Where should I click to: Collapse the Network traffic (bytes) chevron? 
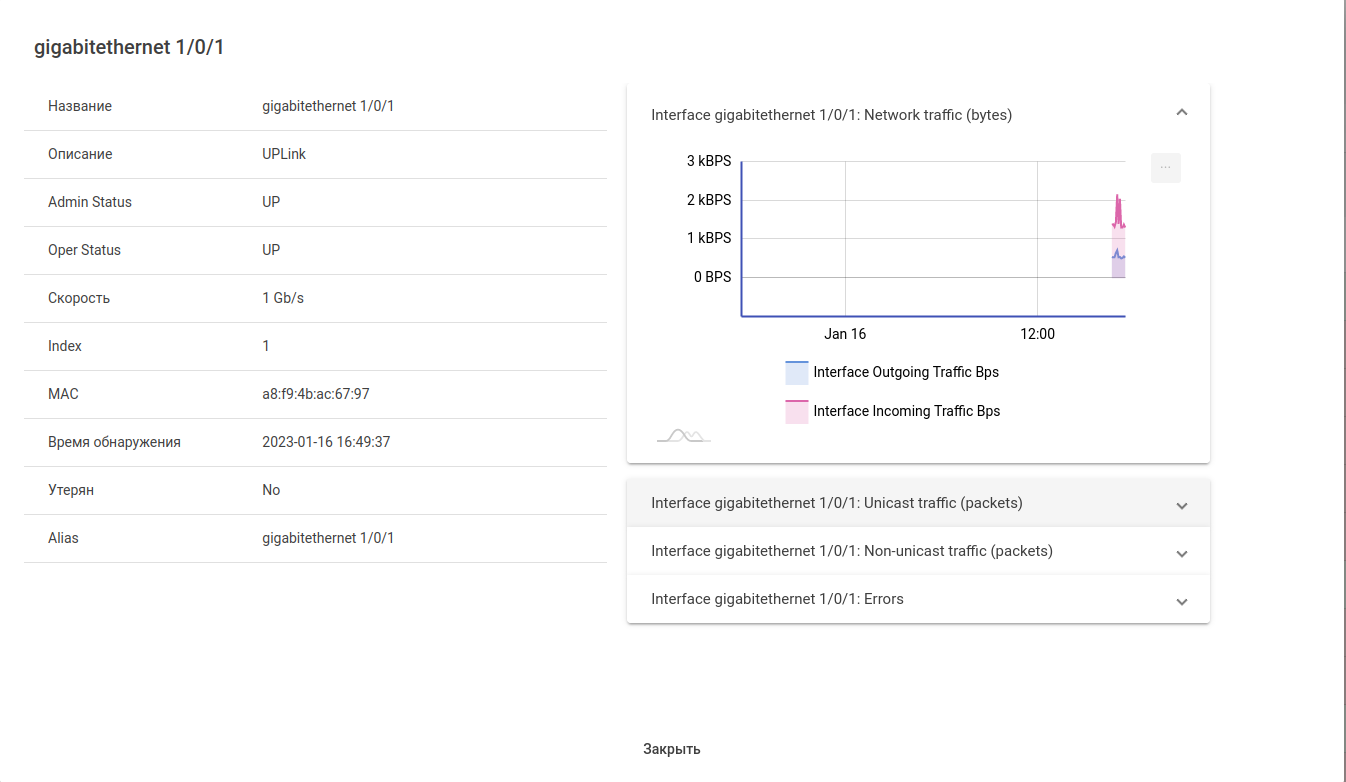[1181, 113]
